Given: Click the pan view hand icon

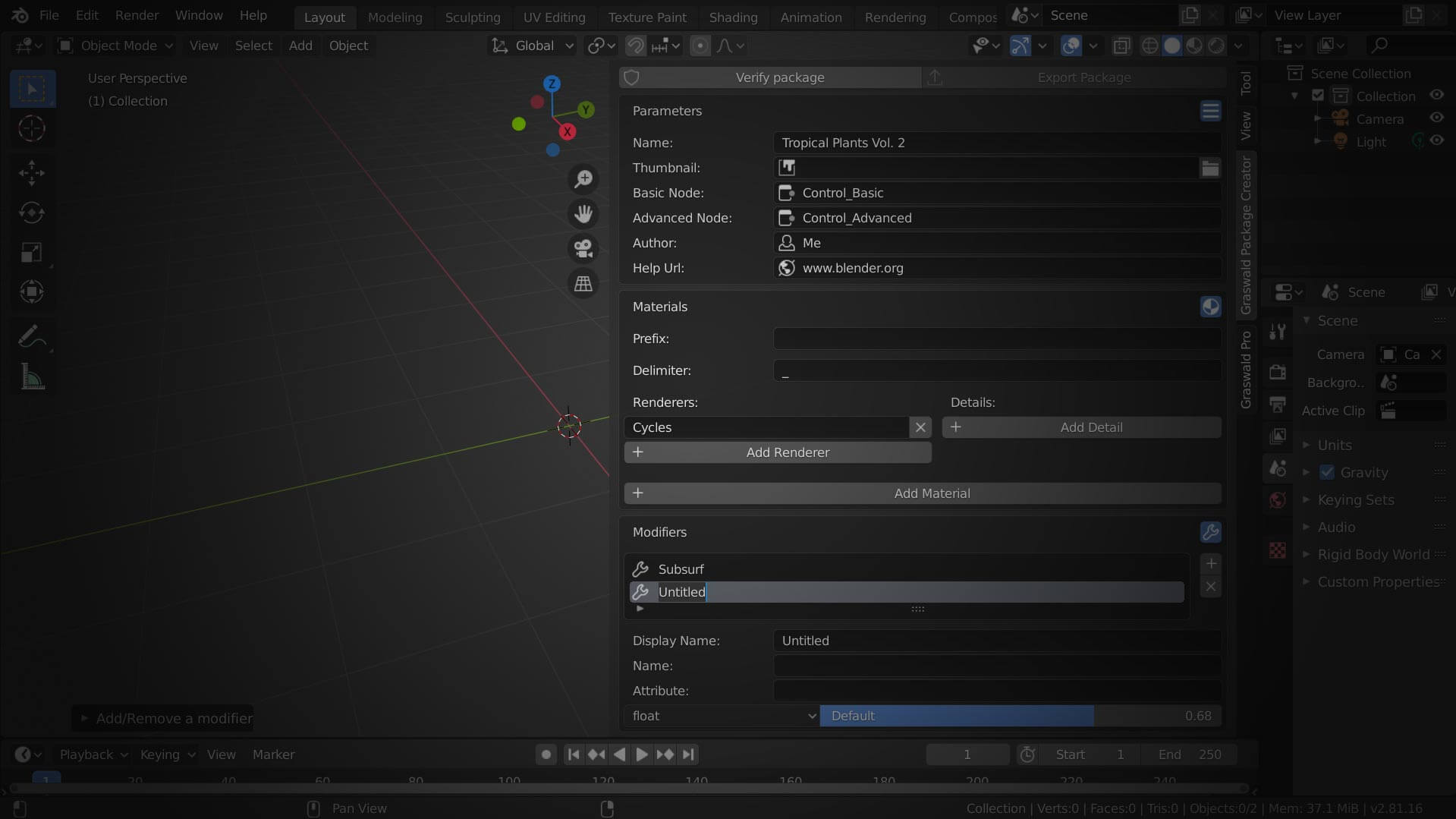Looking at the screenshot, I should [x=583, y=214].
